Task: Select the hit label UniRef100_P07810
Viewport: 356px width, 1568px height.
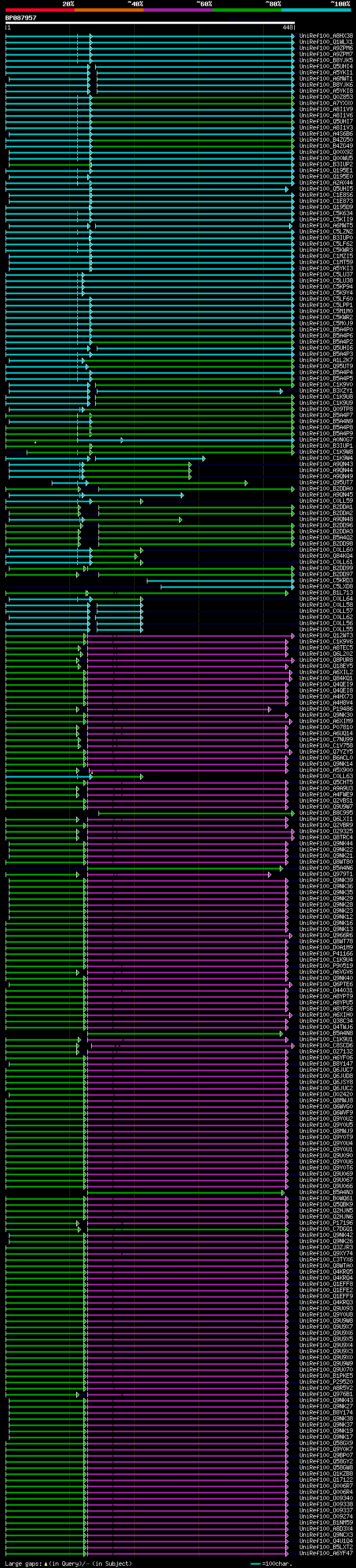Action: [x=326, y=728]
